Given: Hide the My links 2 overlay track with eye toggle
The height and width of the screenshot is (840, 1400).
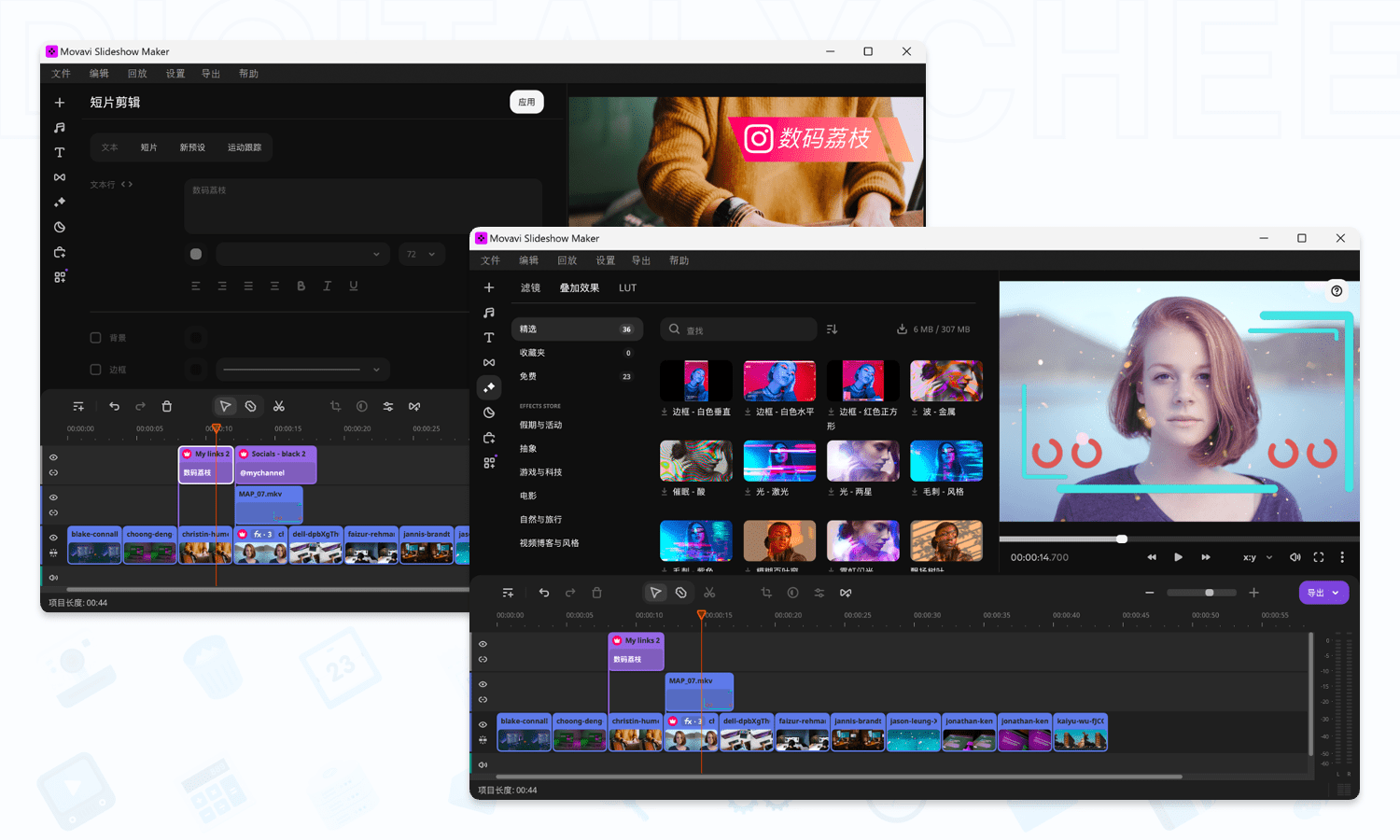Looking at the screenshot, I should point(483,643).
